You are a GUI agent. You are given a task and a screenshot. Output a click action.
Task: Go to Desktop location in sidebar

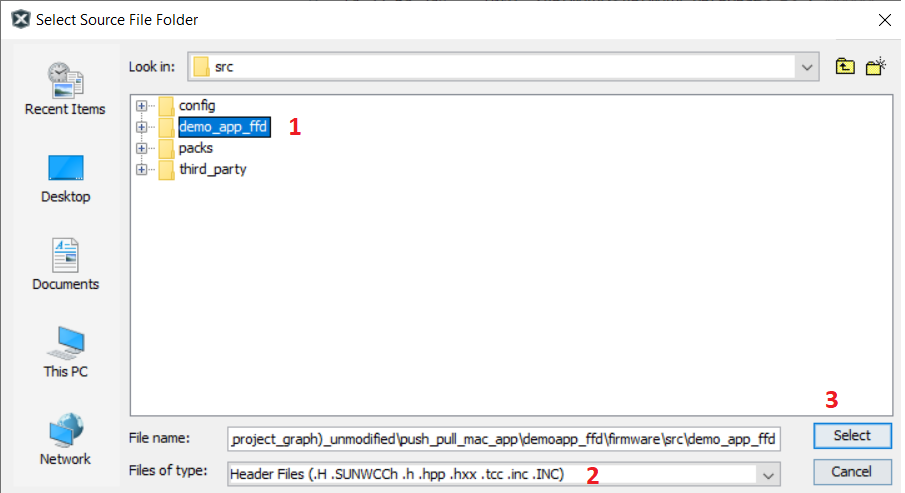tap(65, 177)
